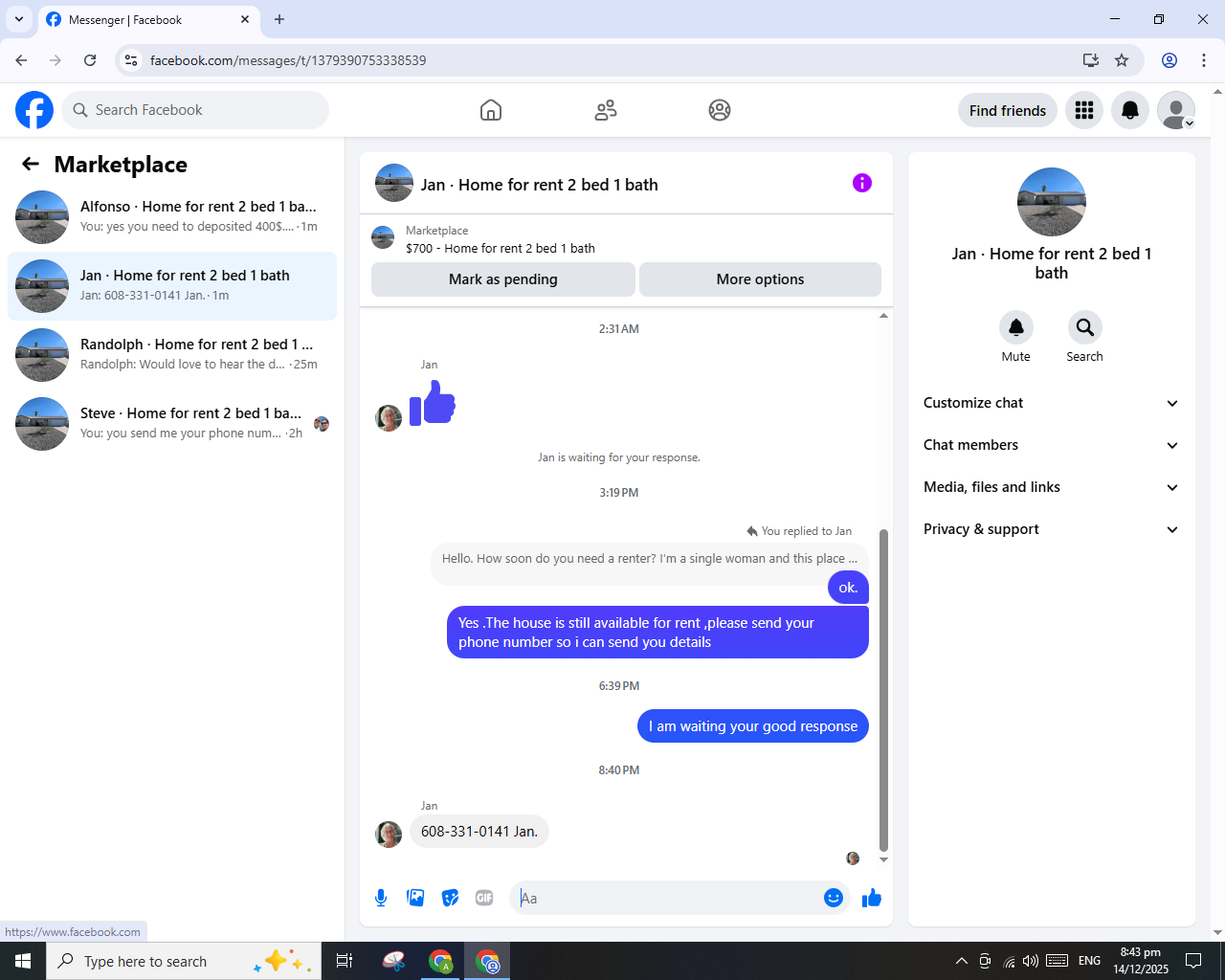Screen dimensions: 1225x980
Task: Click the reply arrow icon near 'You replied to Jan'
Action: pos(752,531)
